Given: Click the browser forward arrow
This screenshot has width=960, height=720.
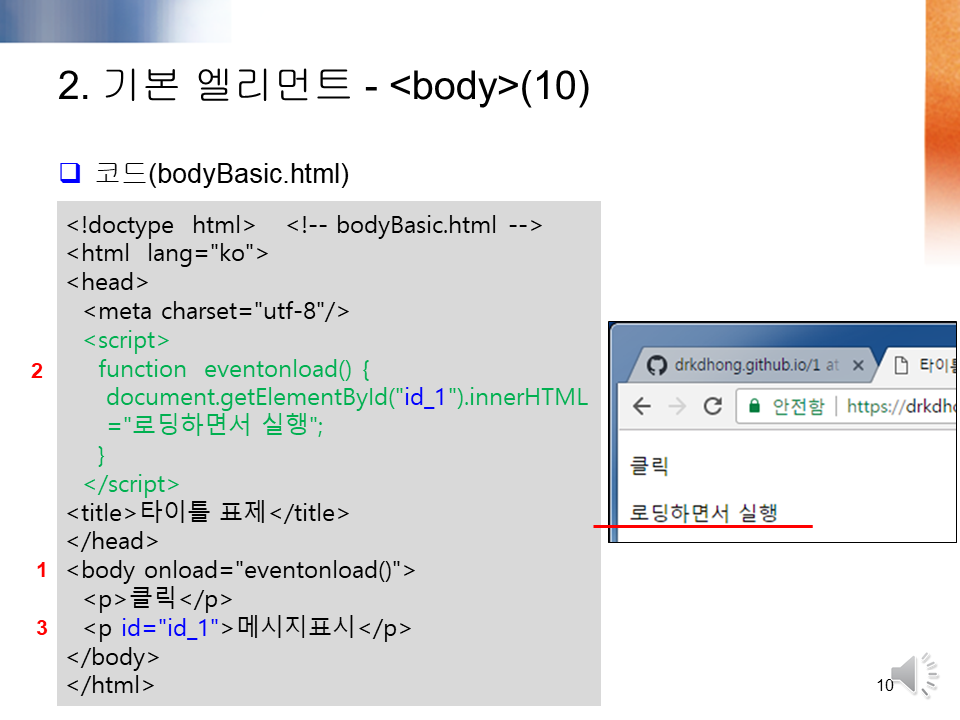Looking at the screenshot, I should point(677,406).
